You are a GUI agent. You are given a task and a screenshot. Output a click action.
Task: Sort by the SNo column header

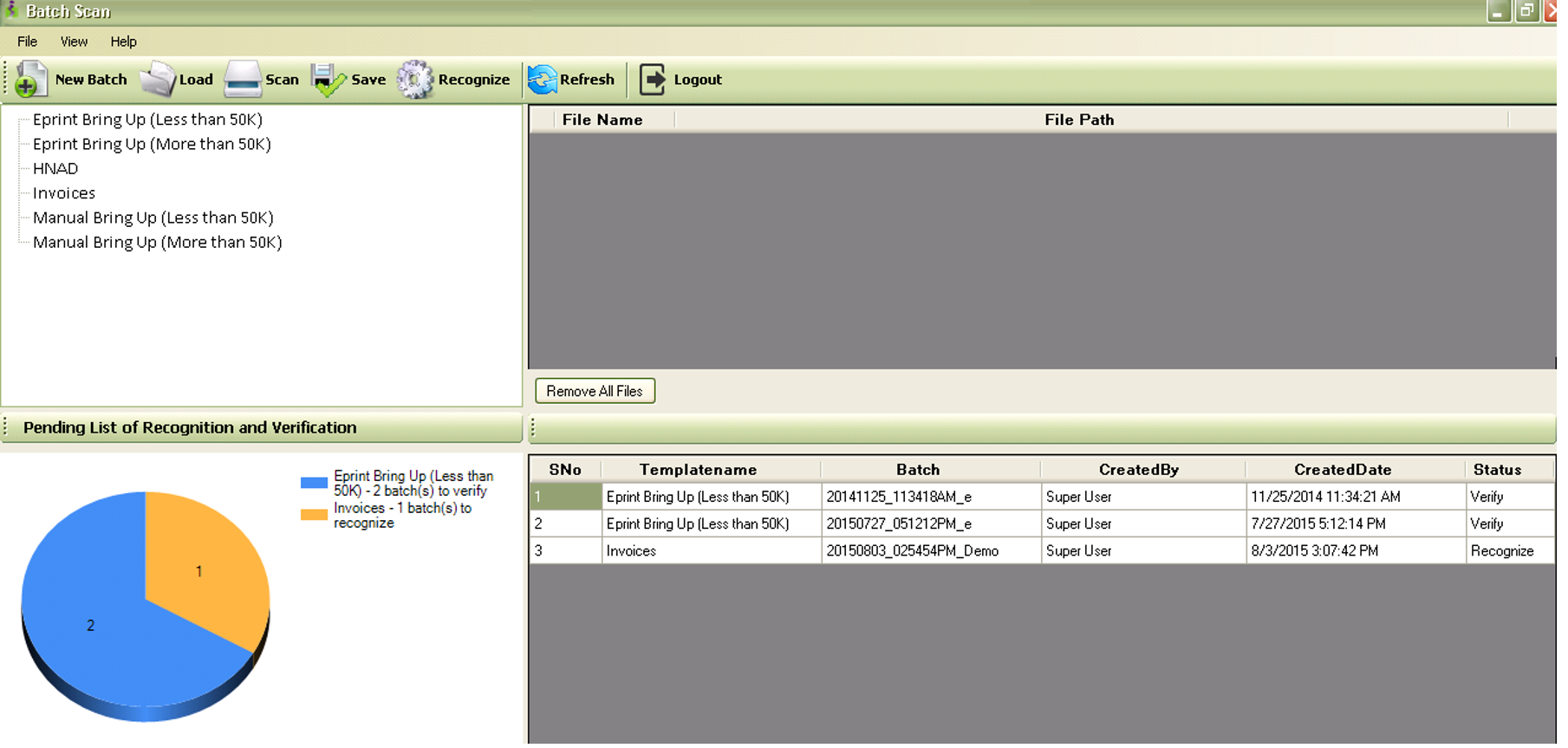[x=565, y=470]
